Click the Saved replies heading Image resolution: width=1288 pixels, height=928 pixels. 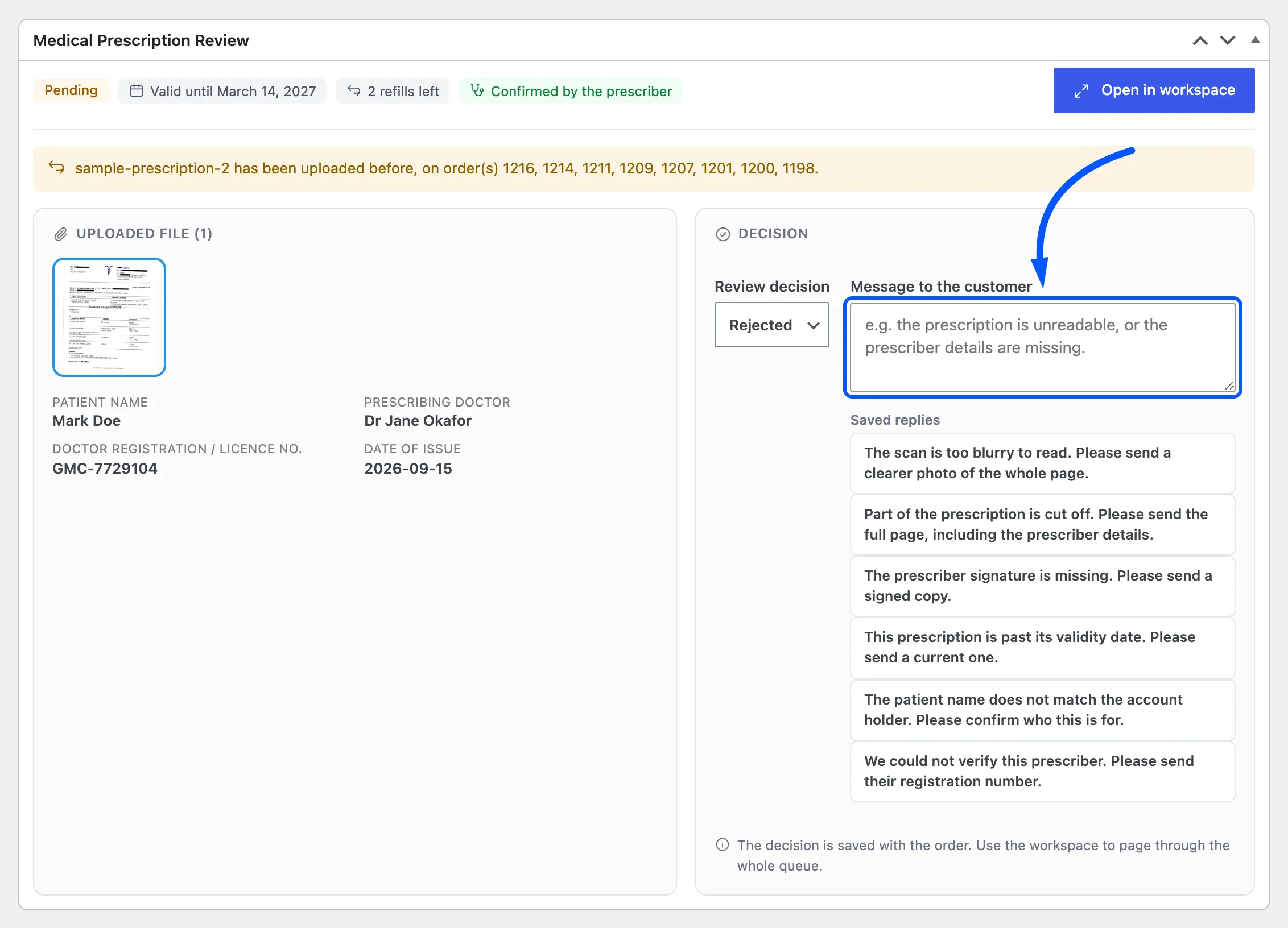[895, 420]
